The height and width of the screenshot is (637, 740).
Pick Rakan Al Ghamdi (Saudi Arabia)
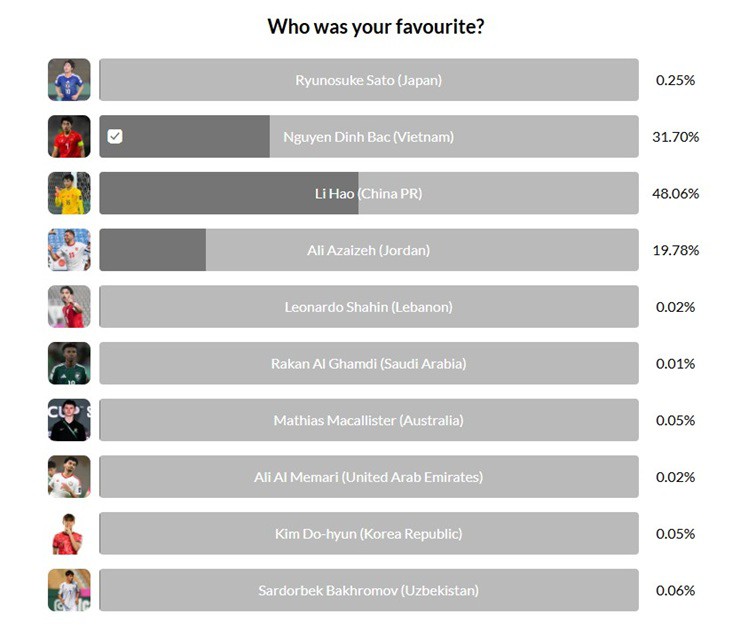click(x=368, y=363)
